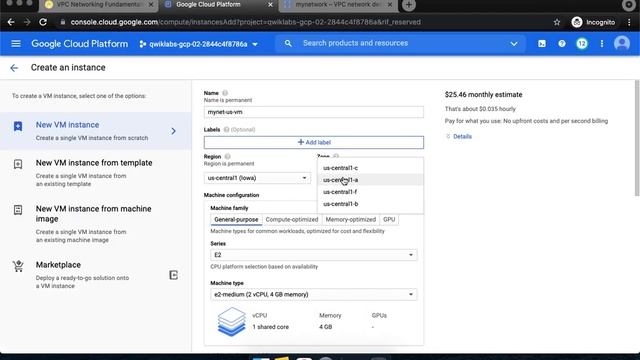Expand the cost estimate Details
Image resolution: width=640 pixels, height=360 pixels.
click(459, 136)
